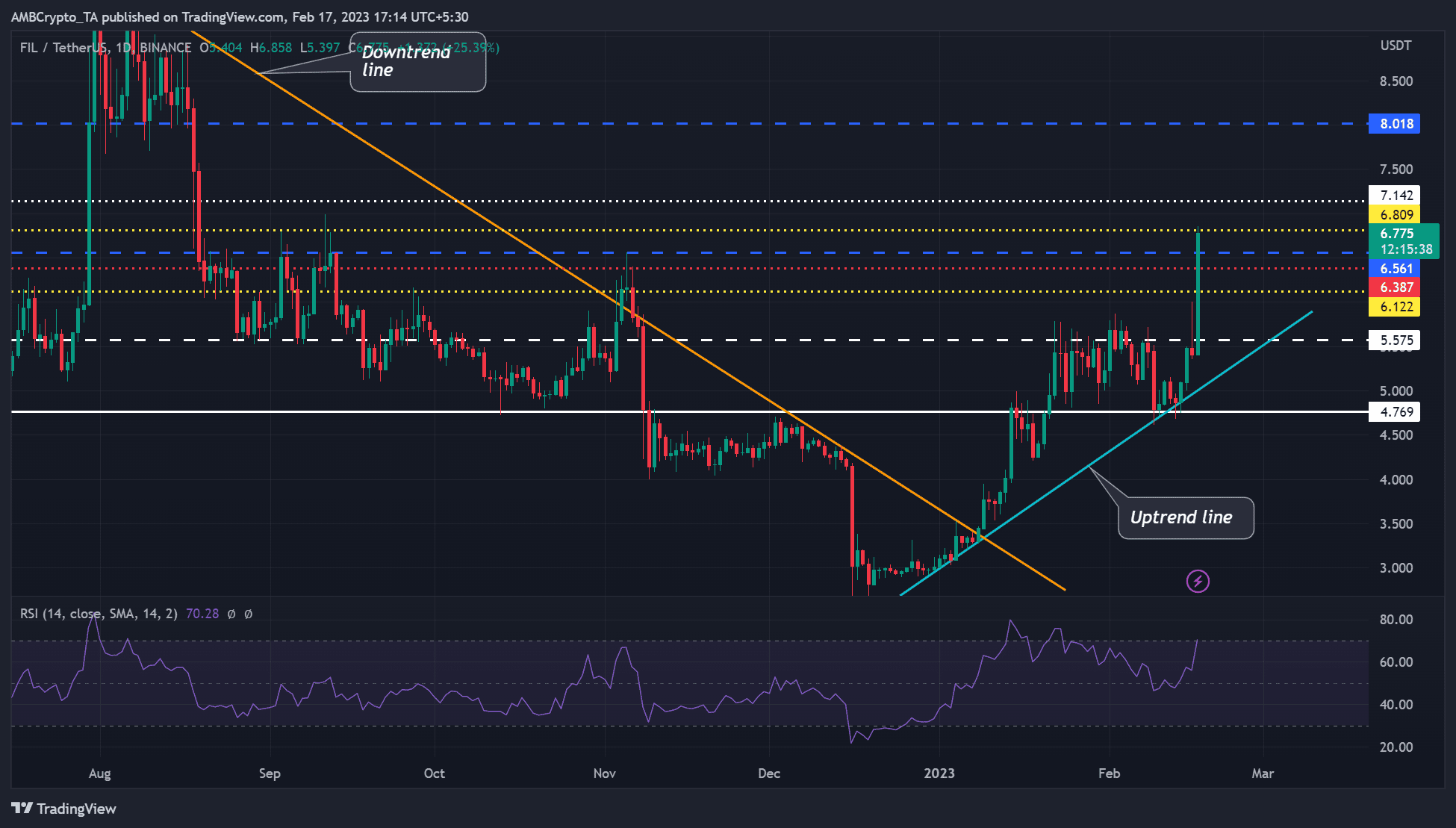Click the countdown timer under the 6.775 price tag
The width and height of the screenshot is (1456, 828).
click(1407, 250)
